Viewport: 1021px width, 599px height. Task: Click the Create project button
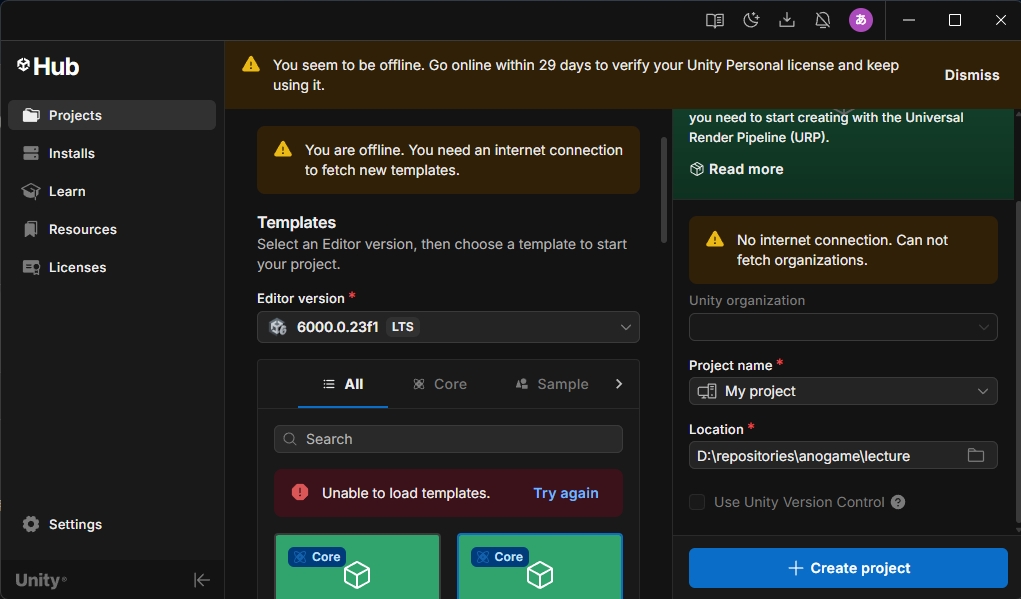[848, 568]
